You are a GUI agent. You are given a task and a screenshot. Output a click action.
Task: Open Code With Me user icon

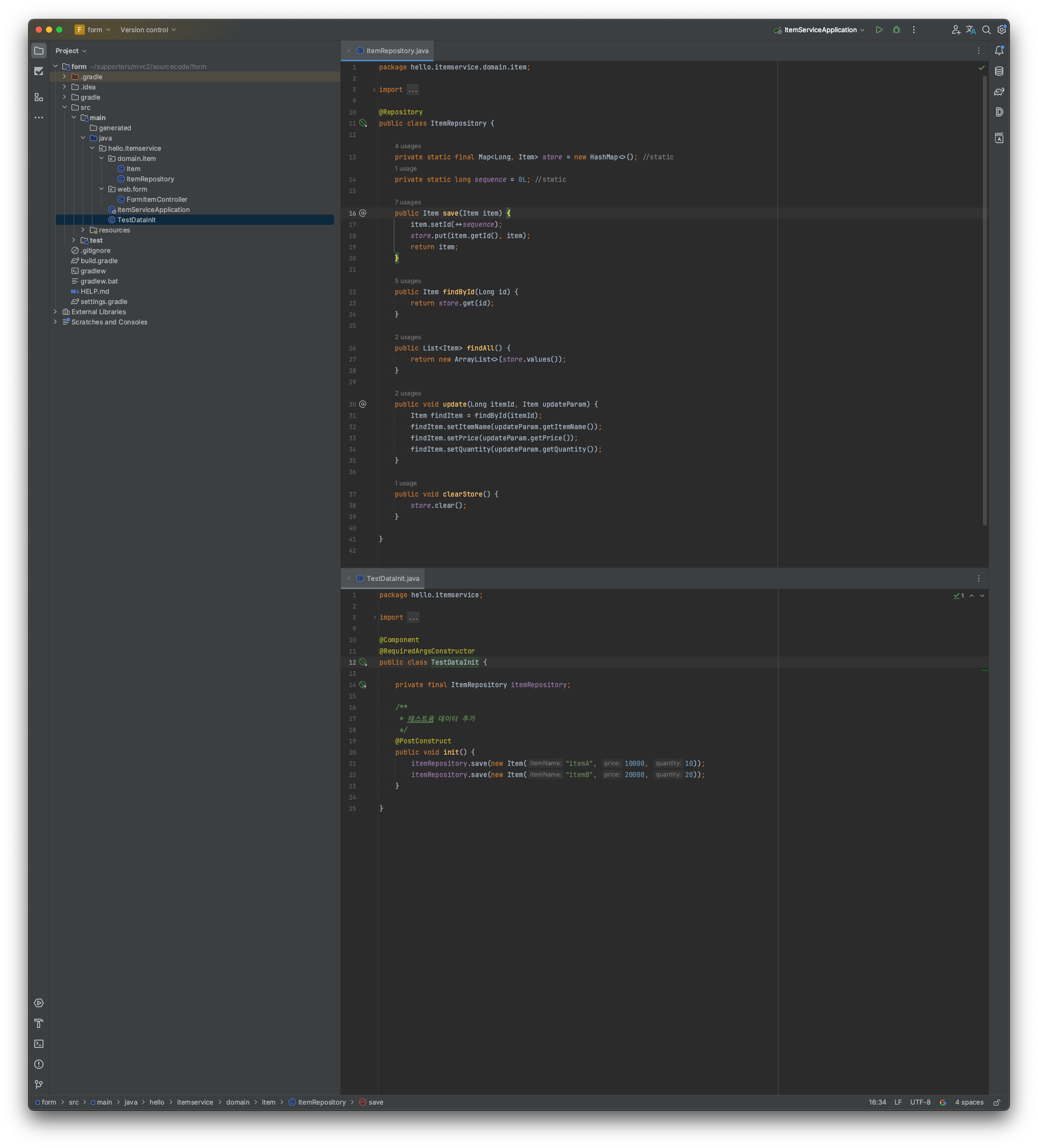click(x=955, y=30)
